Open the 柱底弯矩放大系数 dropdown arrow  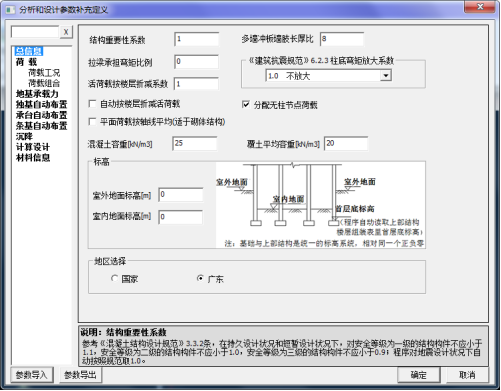pos(386,76)
